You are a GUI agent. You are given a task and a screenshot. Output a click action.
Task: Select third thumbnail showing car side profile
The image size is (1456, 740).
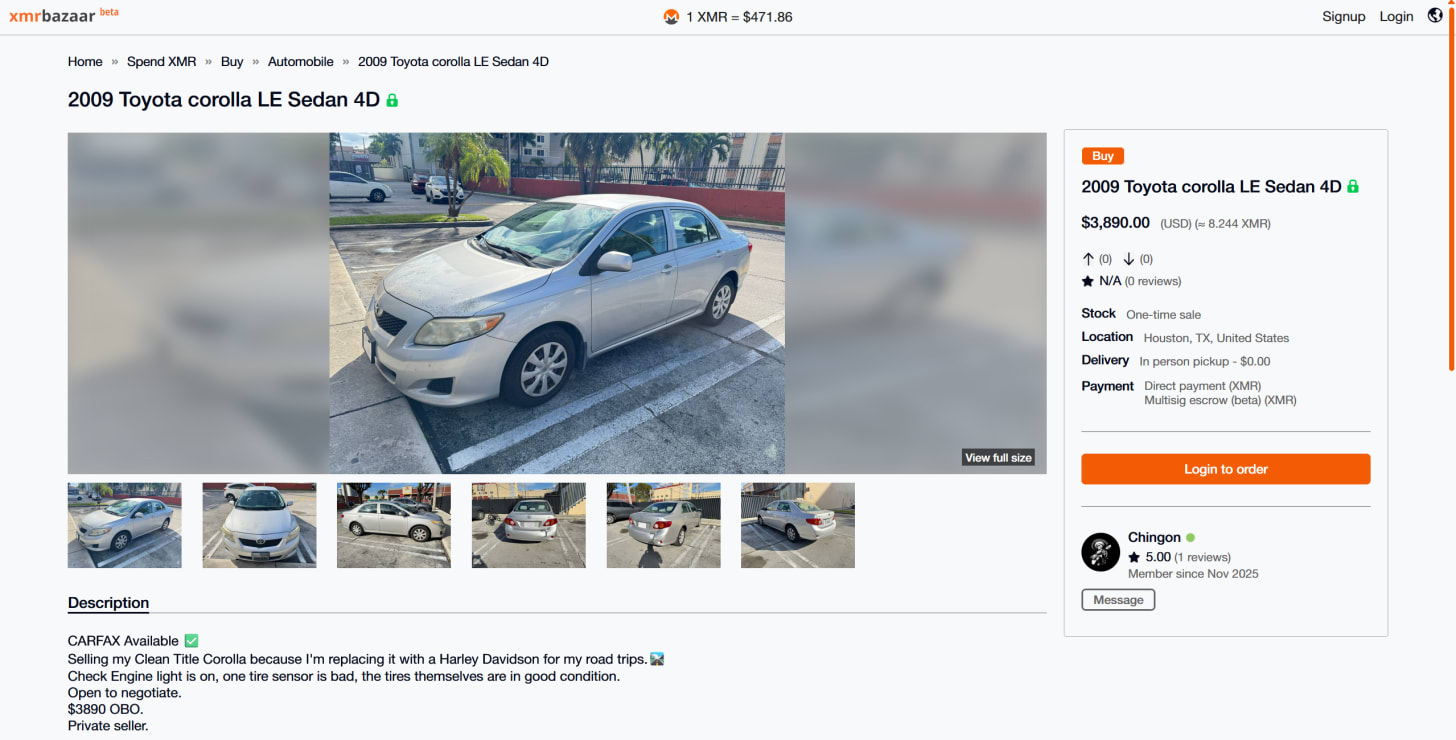[x=394, y=525]
